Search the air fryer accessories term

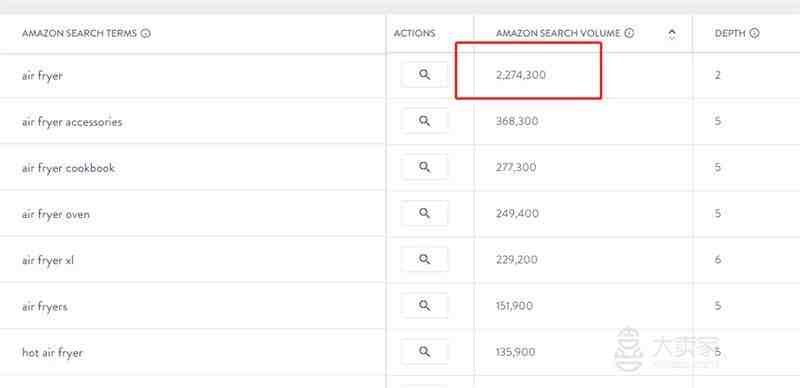coord(424,121)
